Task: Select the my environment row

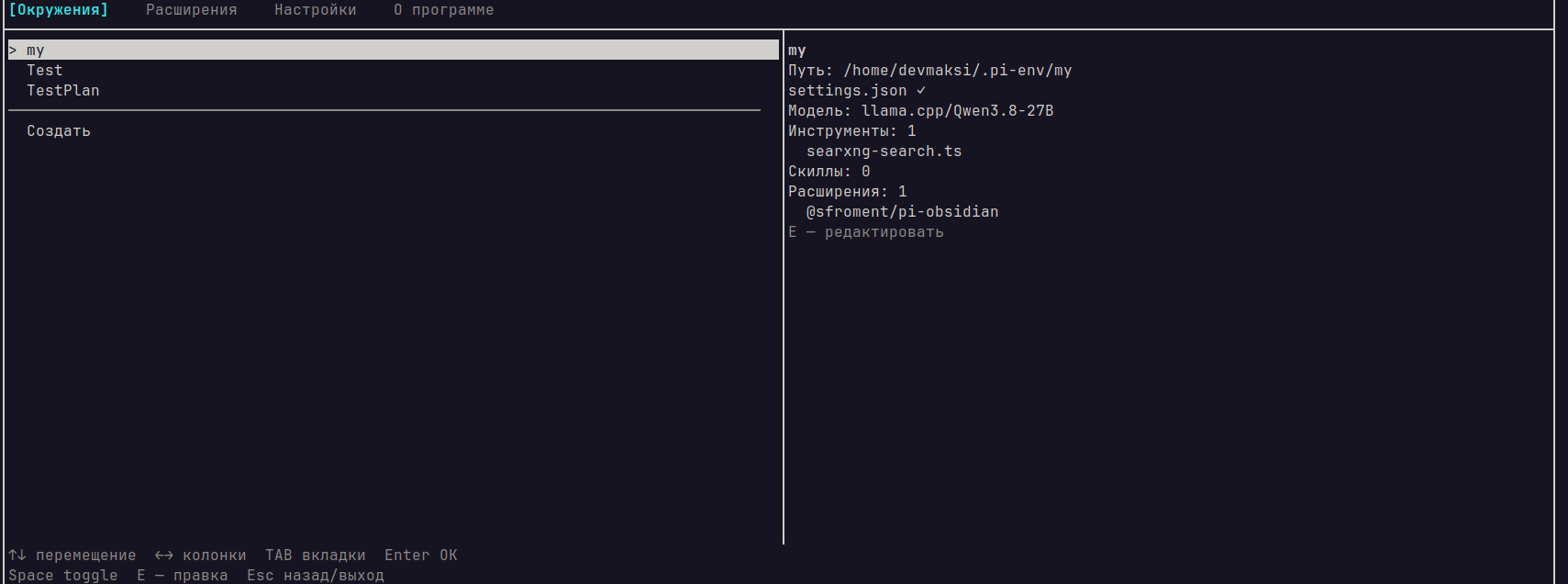Action: coord(394,51)
